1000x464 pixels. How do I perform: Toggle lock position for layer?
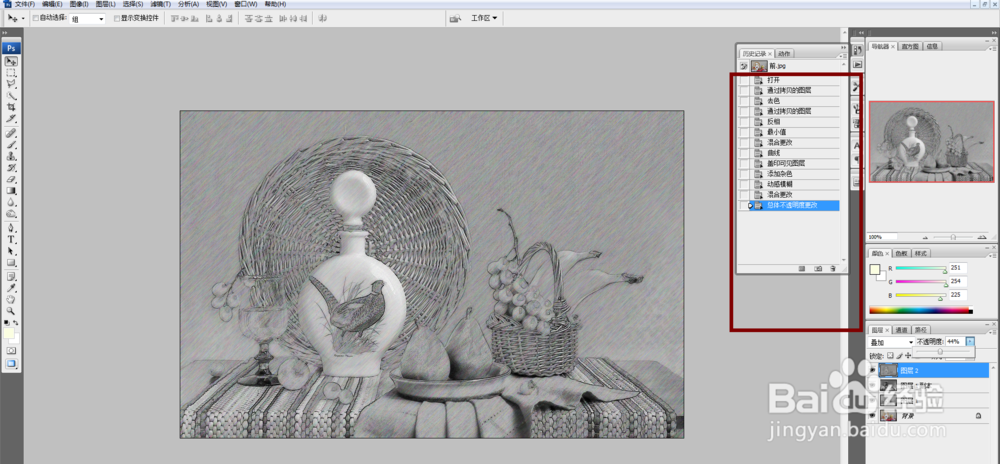pyautogui.click(x=908, y=356)
